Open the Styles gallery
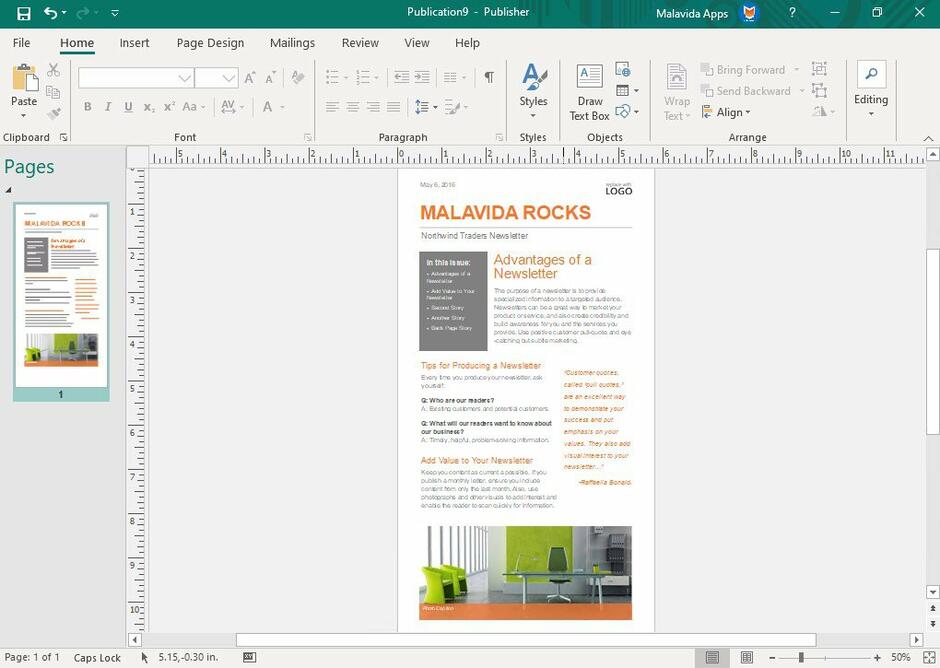 coord(534,89)
